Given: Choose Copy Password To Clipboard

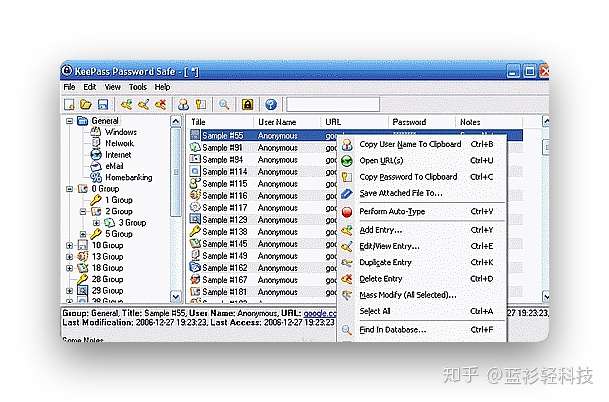Looking at the screenshot, I should click(422, 177).
